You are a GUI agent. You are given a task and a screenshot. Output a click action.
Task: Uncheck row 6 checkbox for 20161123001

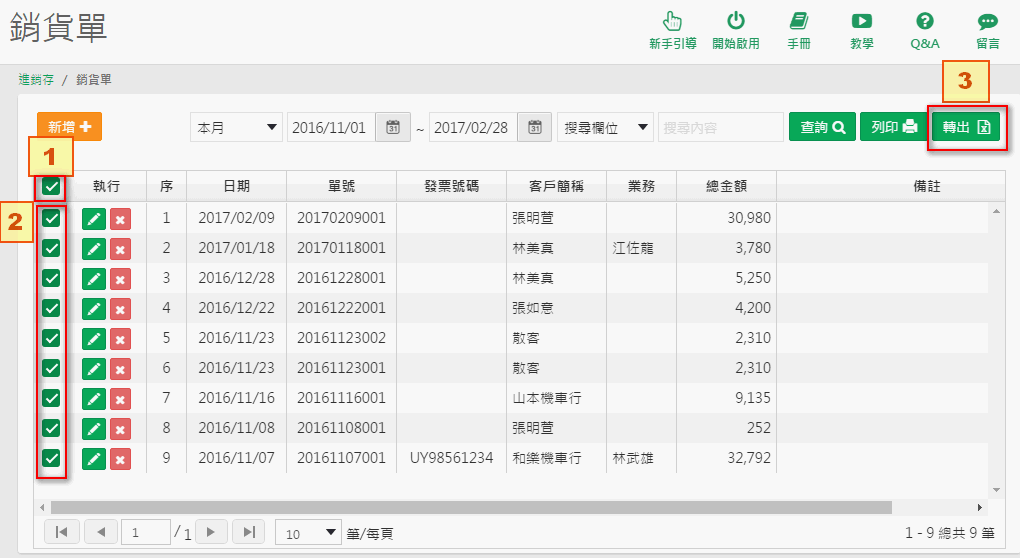[51, 367]
